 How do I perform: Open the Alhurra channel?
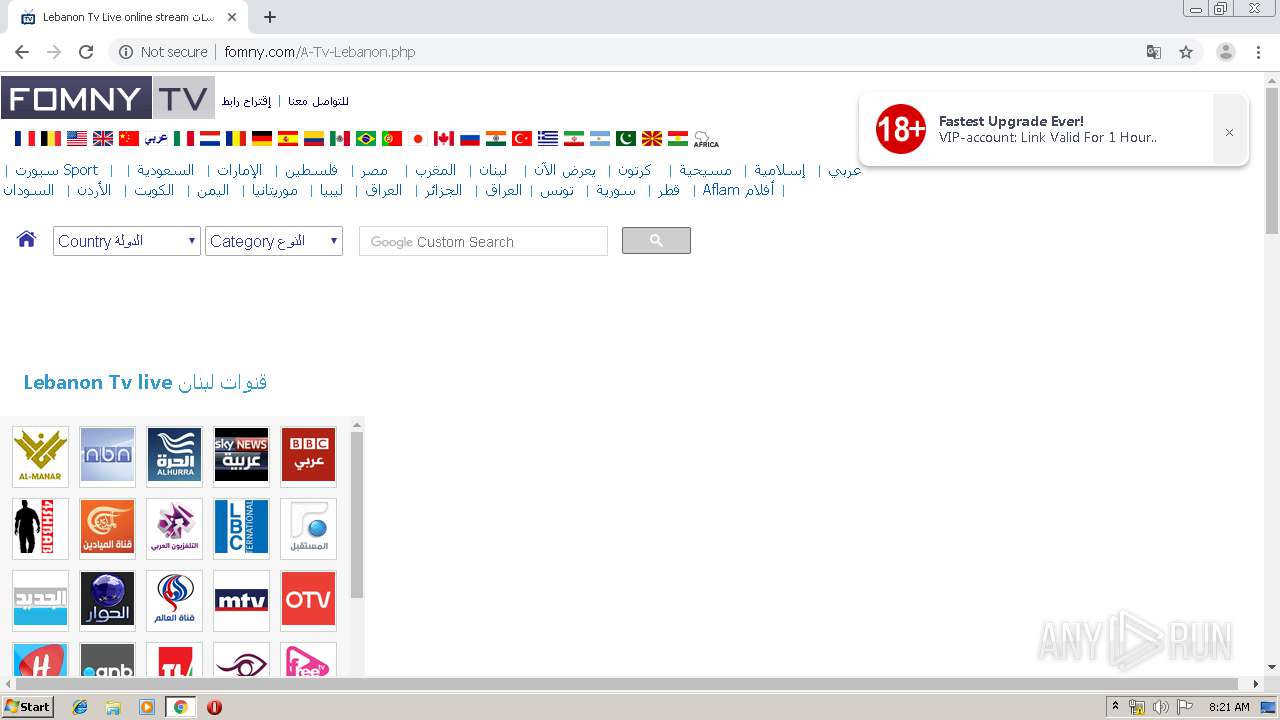click(x=174, y=456)
